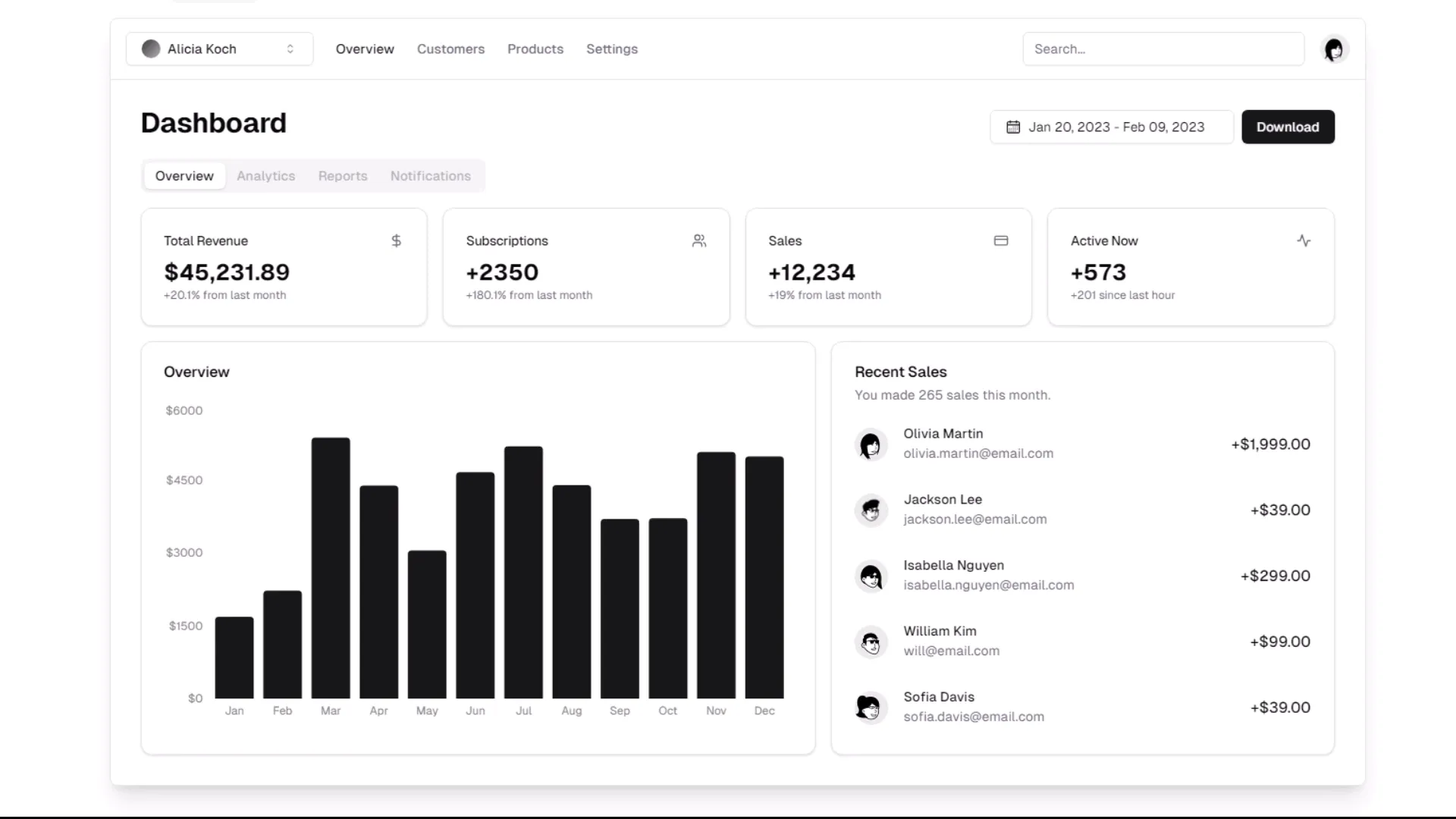Click the calendar icon in date range picker
Image resolution: width=1456 pixels, height=819 pixels.
click(1013, 127)
